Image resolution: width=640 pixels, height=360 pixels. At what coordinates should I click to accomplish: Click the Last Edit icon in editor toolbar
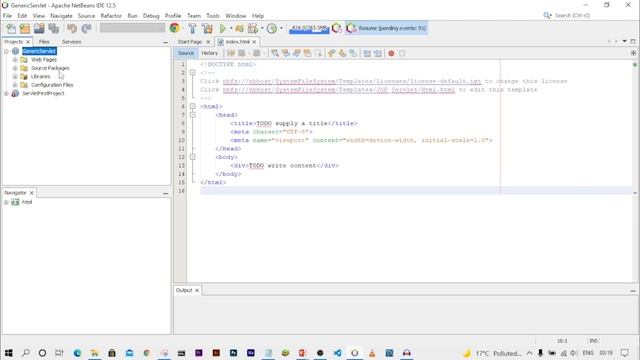231,53
